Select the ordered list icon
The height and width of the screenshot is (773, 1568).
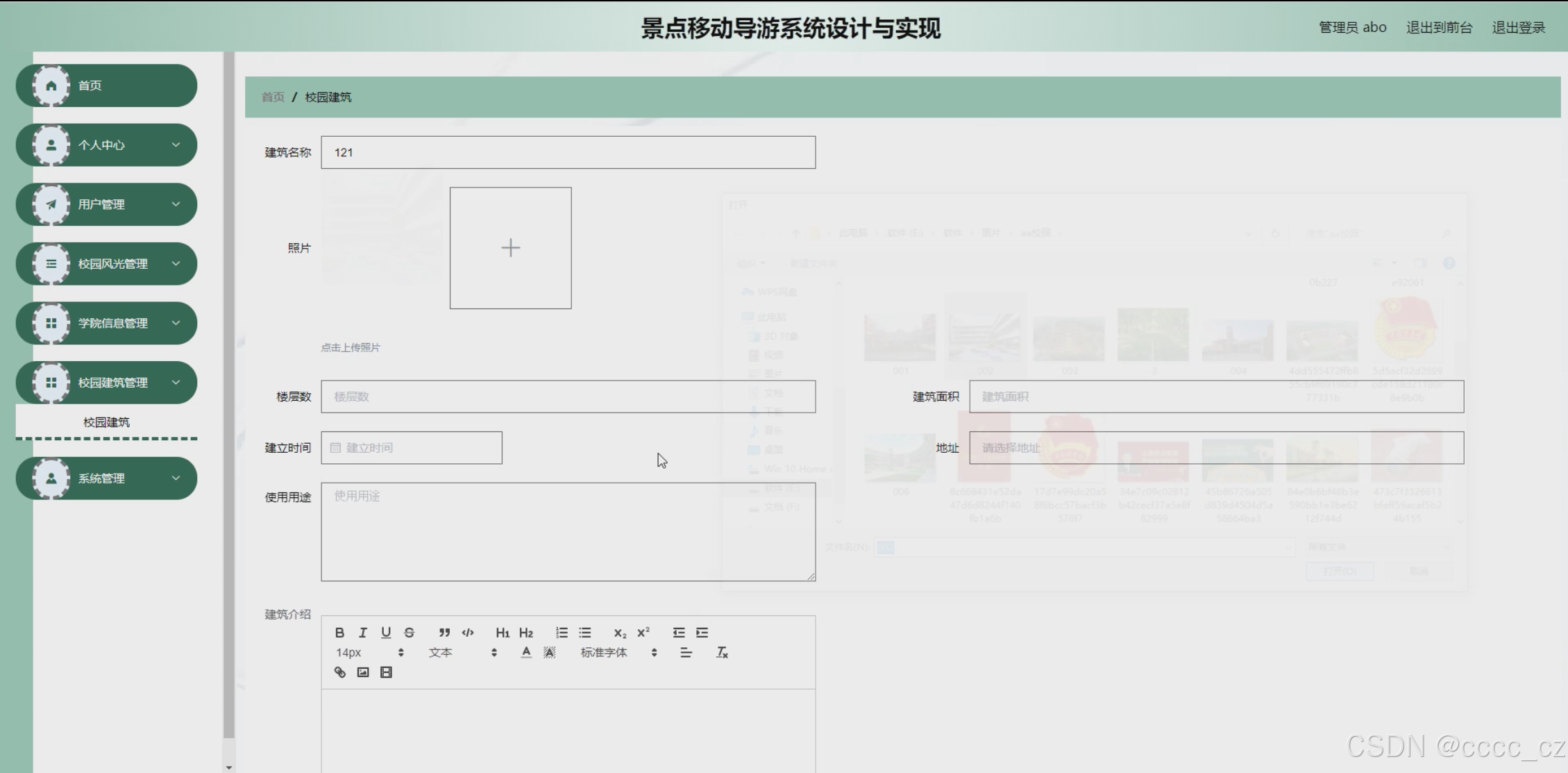pos(562,633)
